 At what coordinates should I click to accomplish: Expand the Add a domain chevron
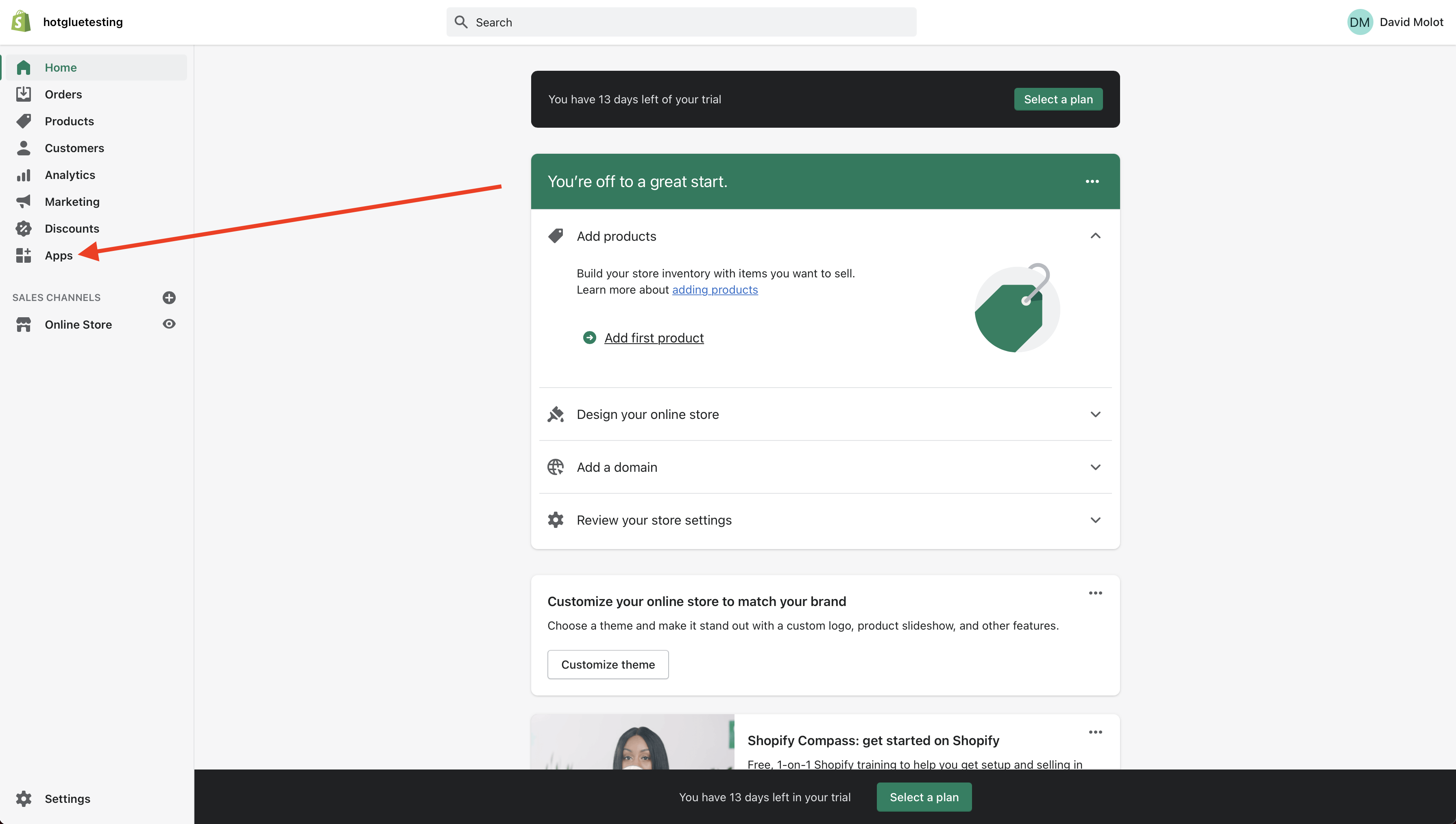(1096, 467)
